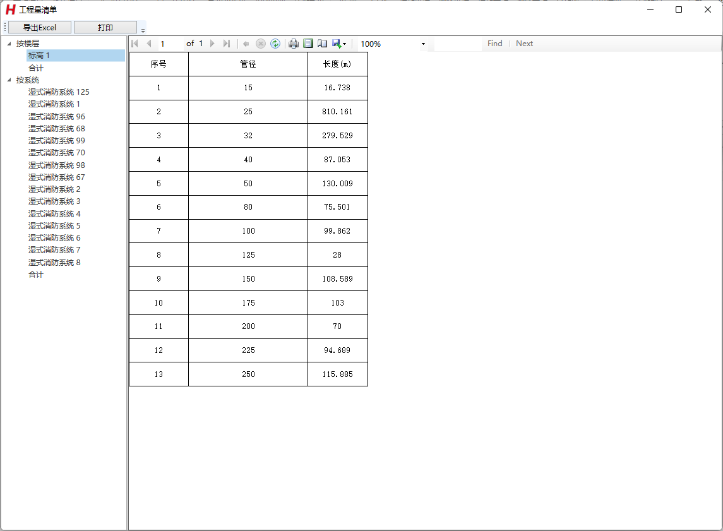This screenshot has height=531, width=723.
Task: Go to first page of report
Action: (x=135, y=44)
